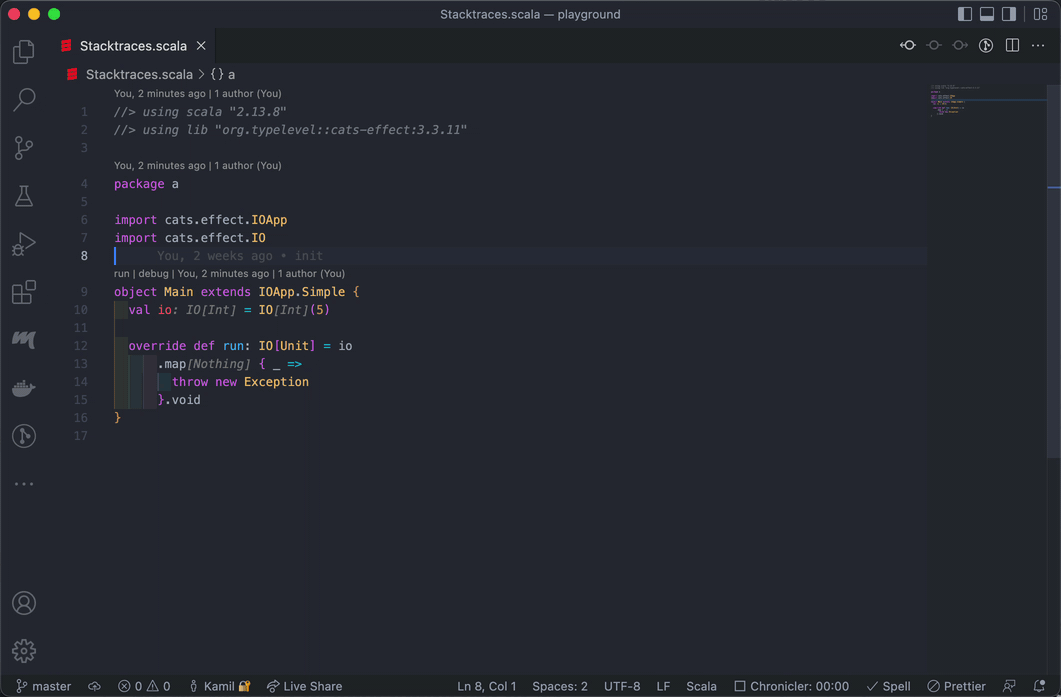
Task: Click the feedback icon in status bar
Action: 1009,686
